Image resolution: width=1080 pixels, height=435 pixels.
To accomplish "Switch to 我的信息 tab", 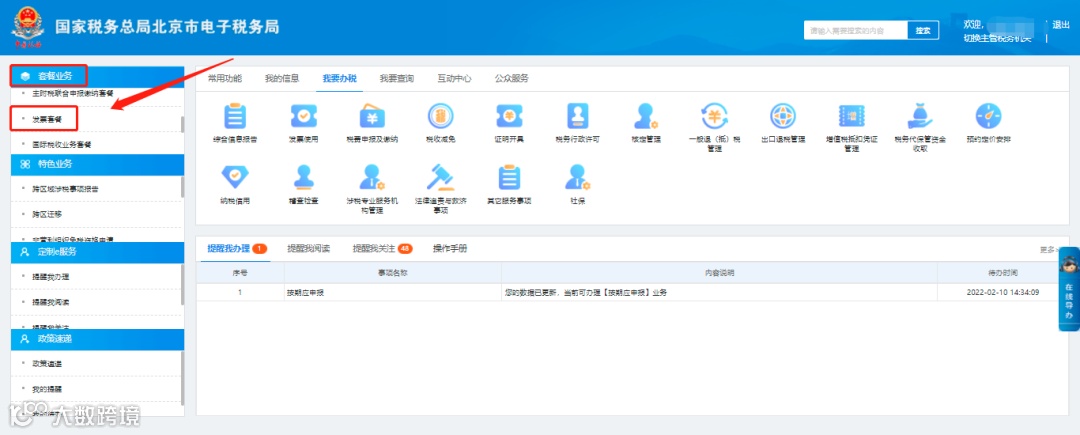I will coord(282,78).
